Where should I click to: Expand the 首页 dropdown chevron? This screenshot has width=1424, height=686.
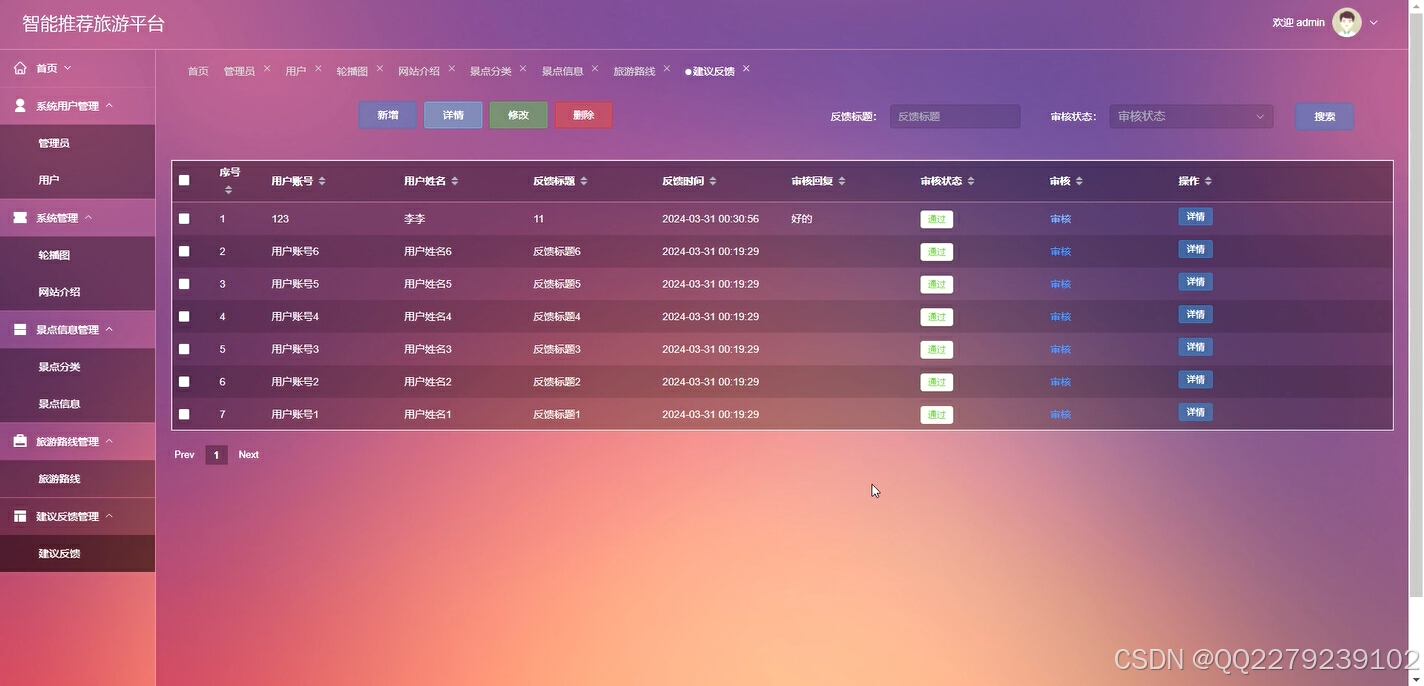click(x=68, y=67)
